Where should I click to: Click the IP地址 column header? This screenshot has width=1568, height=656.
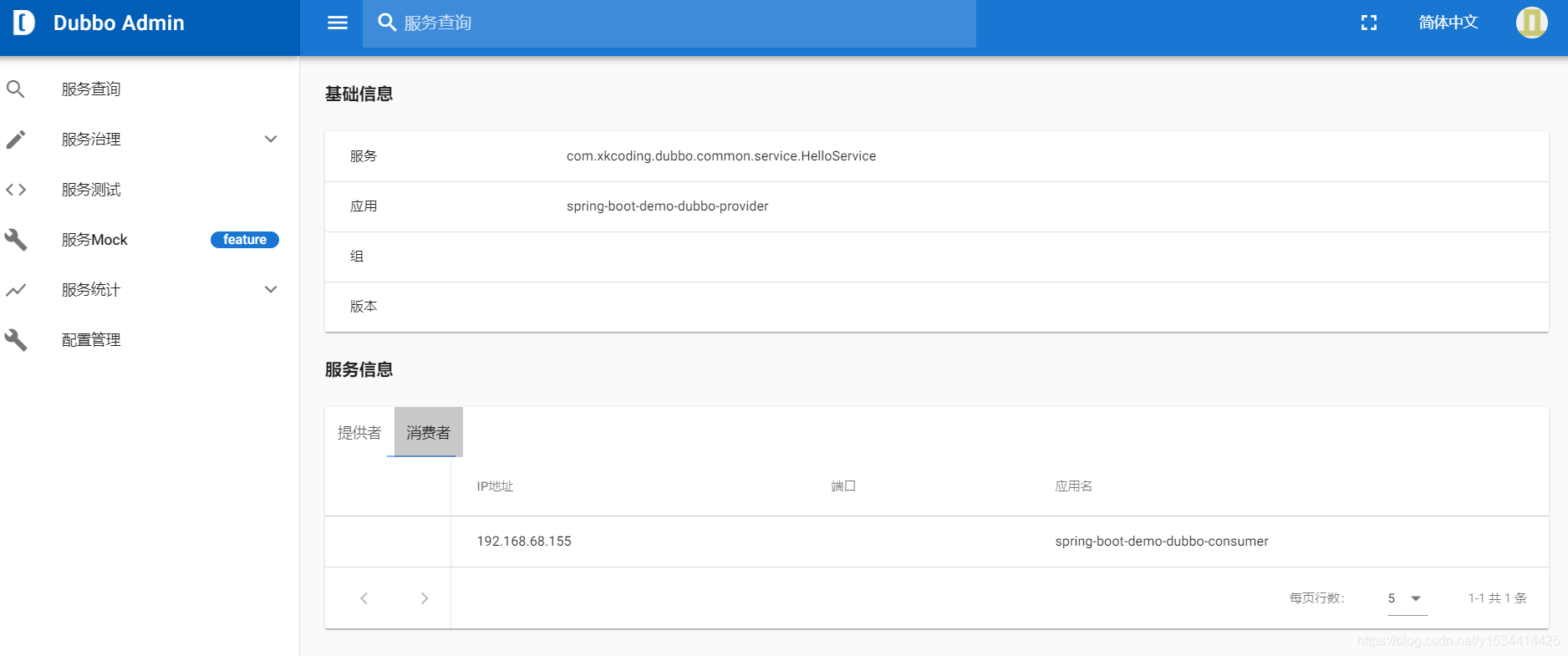(x=495, y=486)
